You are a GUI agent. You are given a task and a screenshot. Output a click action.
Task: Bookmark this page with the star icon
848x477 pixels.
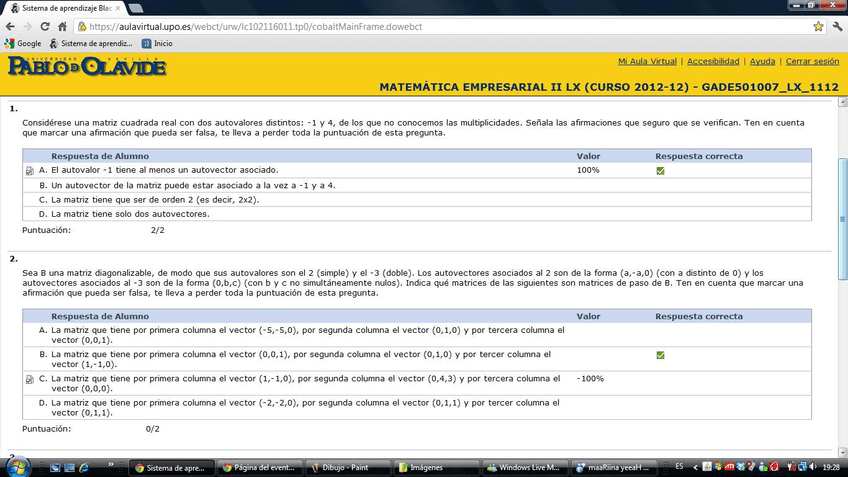click(x=818, y=27)
